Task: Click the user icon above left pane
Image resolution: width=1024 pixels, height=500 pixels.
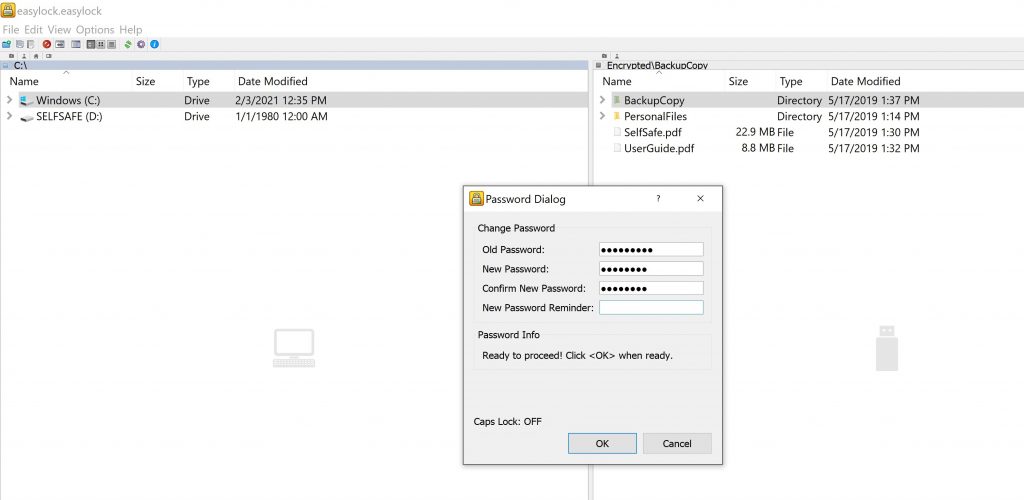Action: 24,56
